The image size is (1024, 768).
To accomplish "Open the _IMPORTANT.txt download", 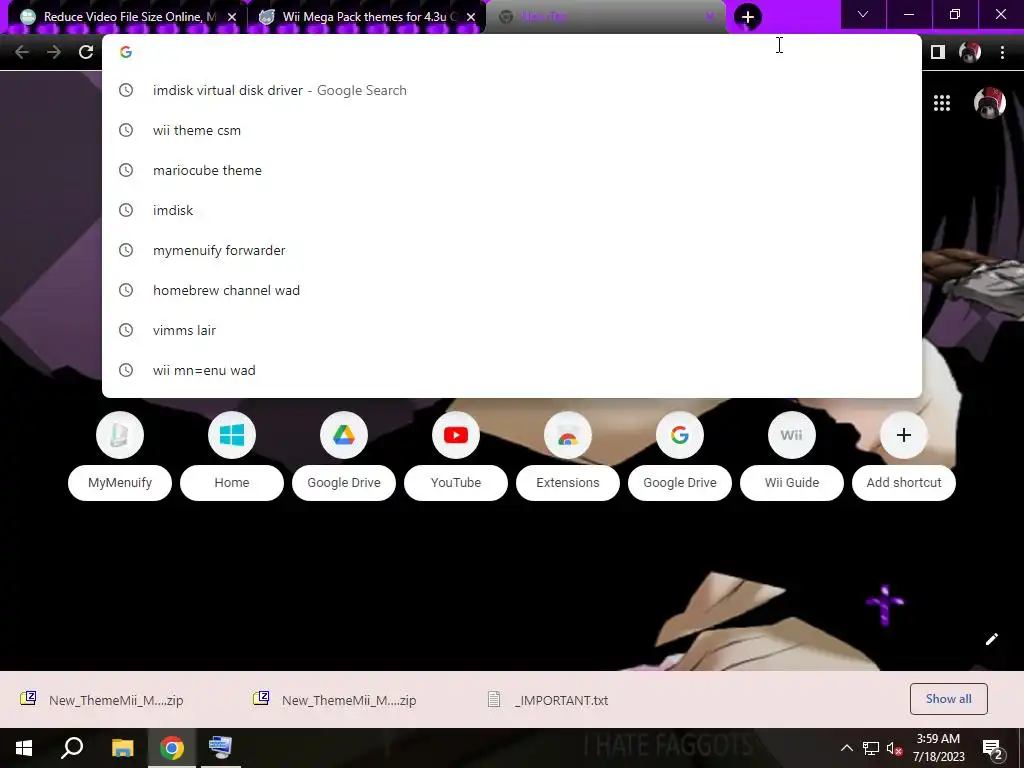I will coord(549,700).
